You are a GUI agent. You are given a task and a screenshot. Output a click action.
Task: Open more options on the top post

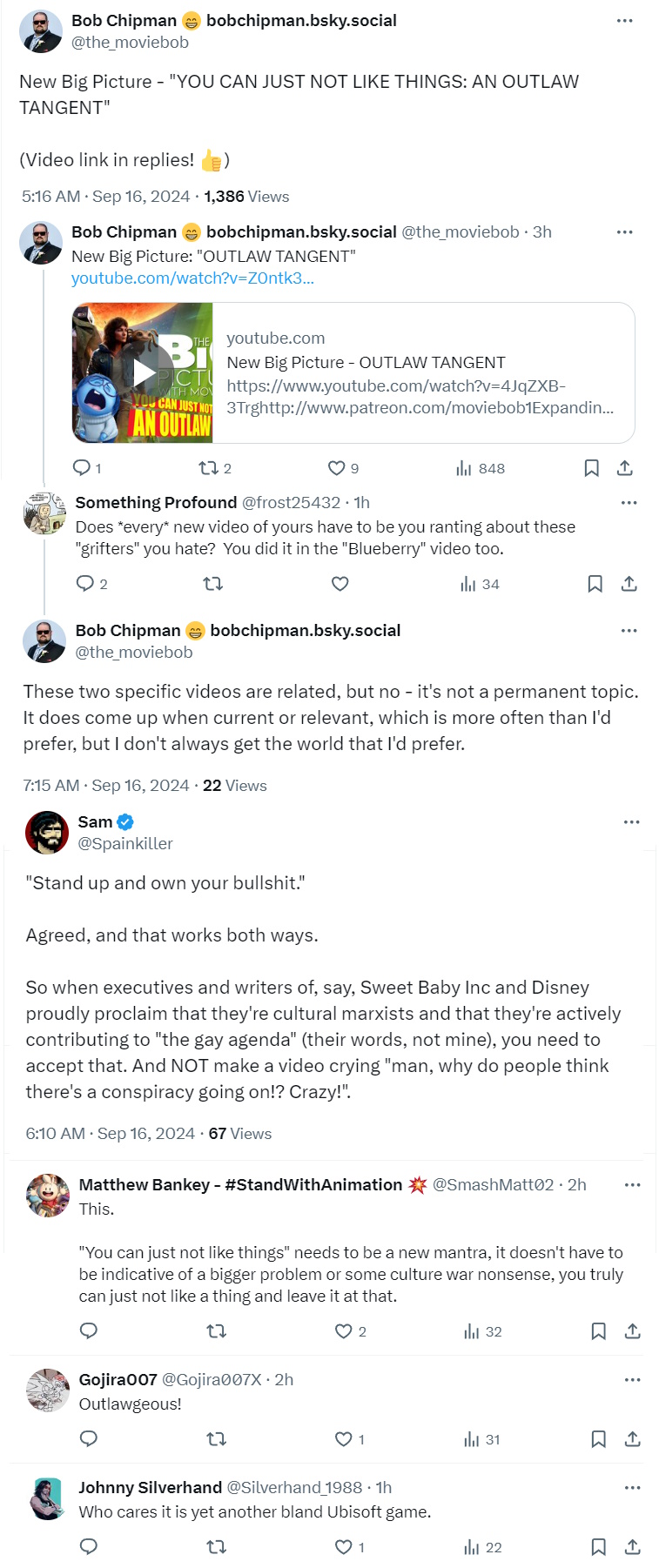[x=624, y=20]
